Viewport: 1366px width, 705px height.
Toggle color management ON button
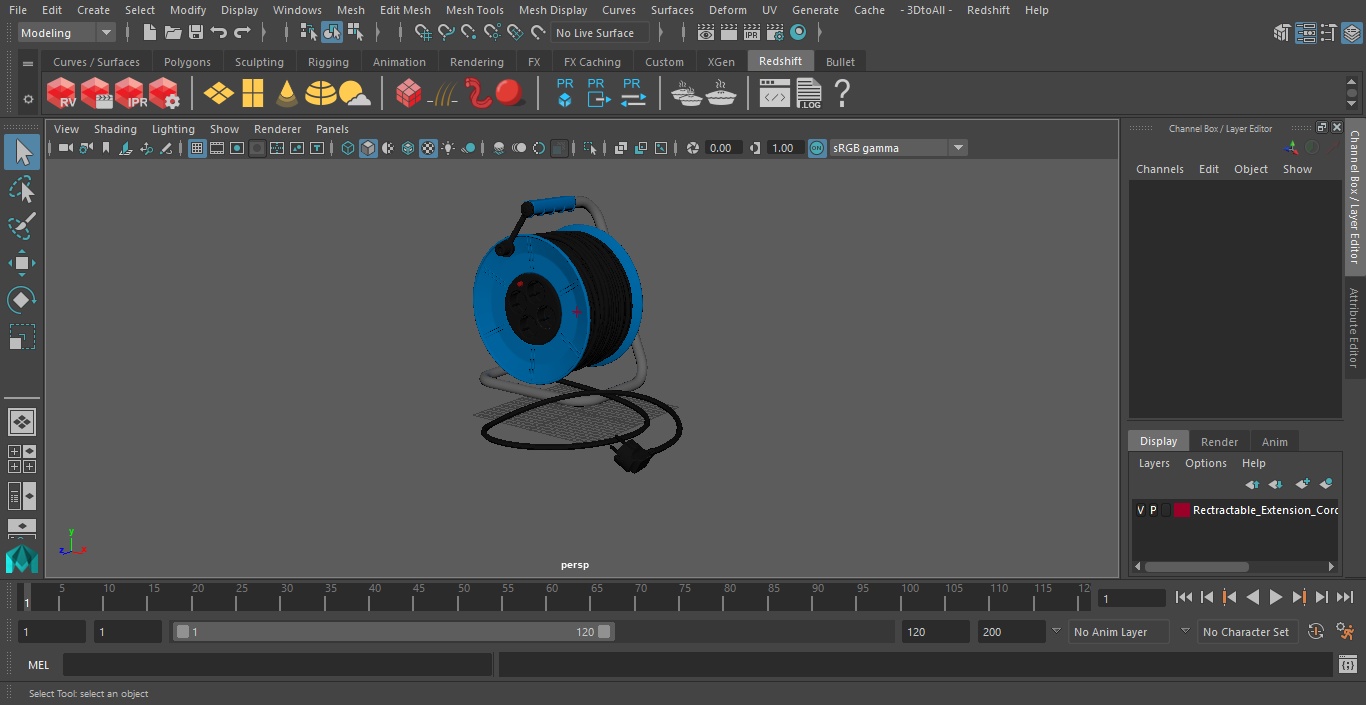pyautogui.click(x=817, y=148)
